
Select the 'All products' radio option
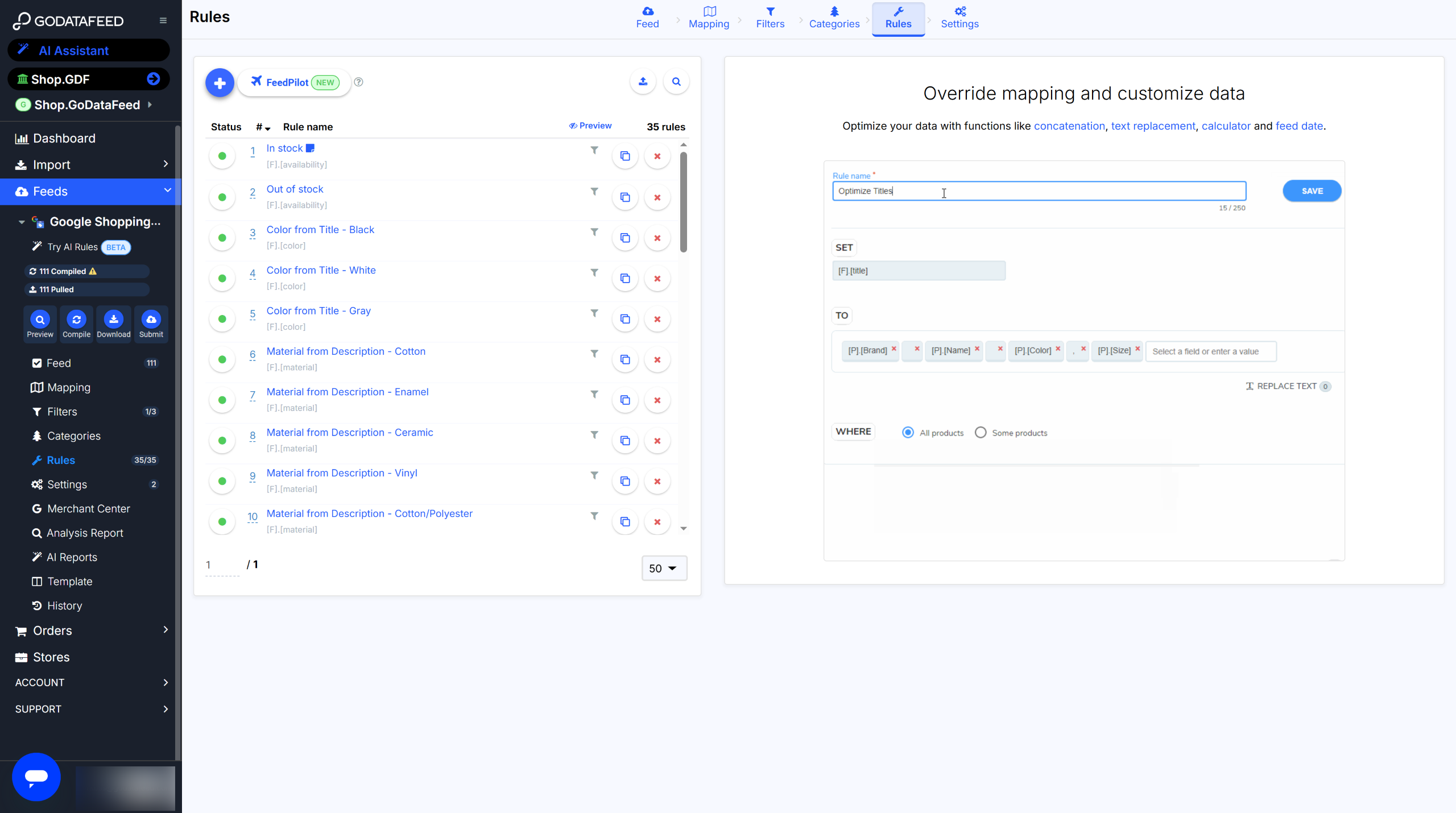tap(908, 433)
